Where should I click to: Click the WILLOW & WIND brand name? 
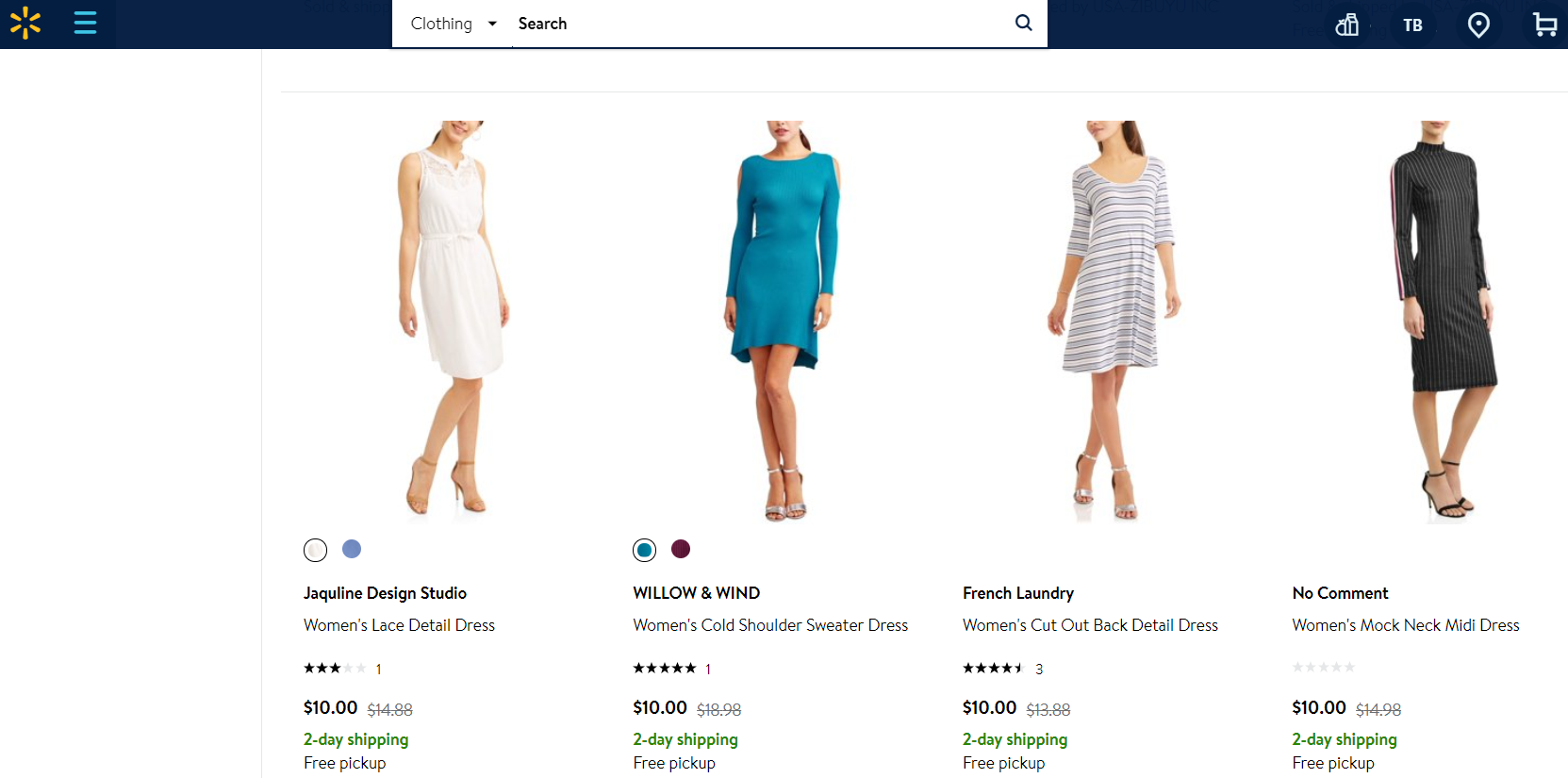[696, 593]
